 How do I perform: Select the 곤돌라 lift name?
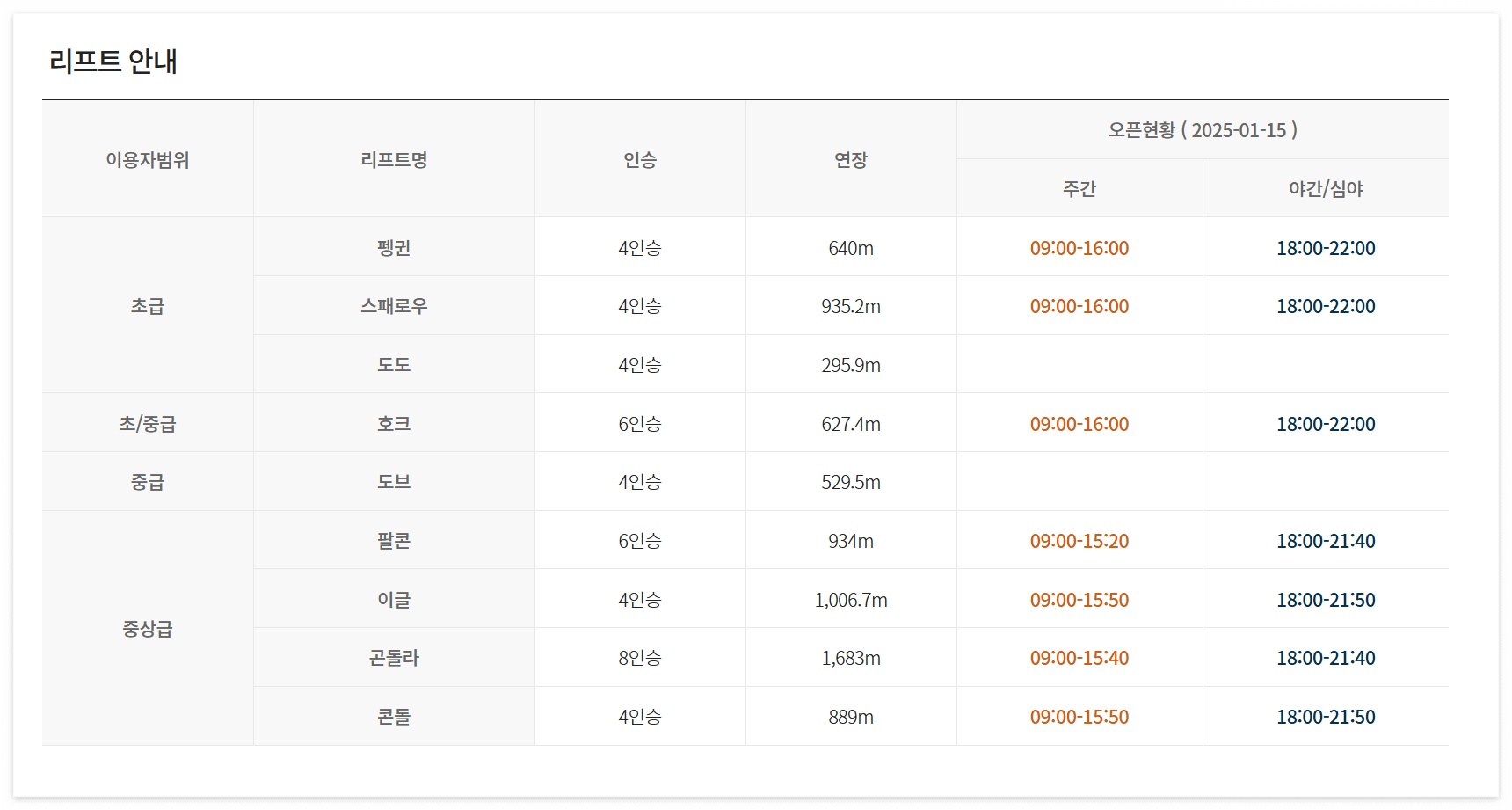[393, 657]
